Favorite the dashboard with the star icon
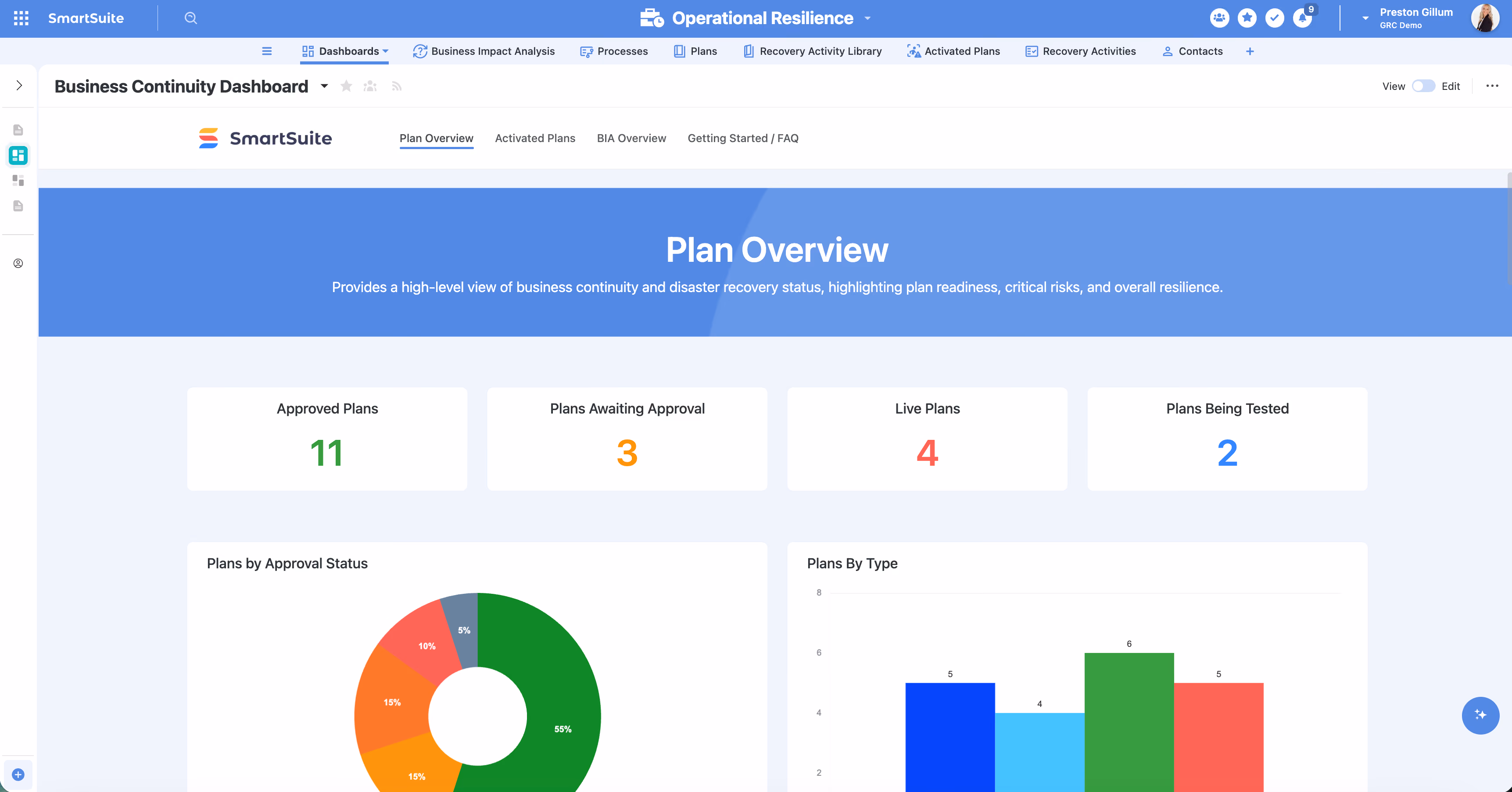This screenshot has width=1512, height=792. [x=346, y=86]
